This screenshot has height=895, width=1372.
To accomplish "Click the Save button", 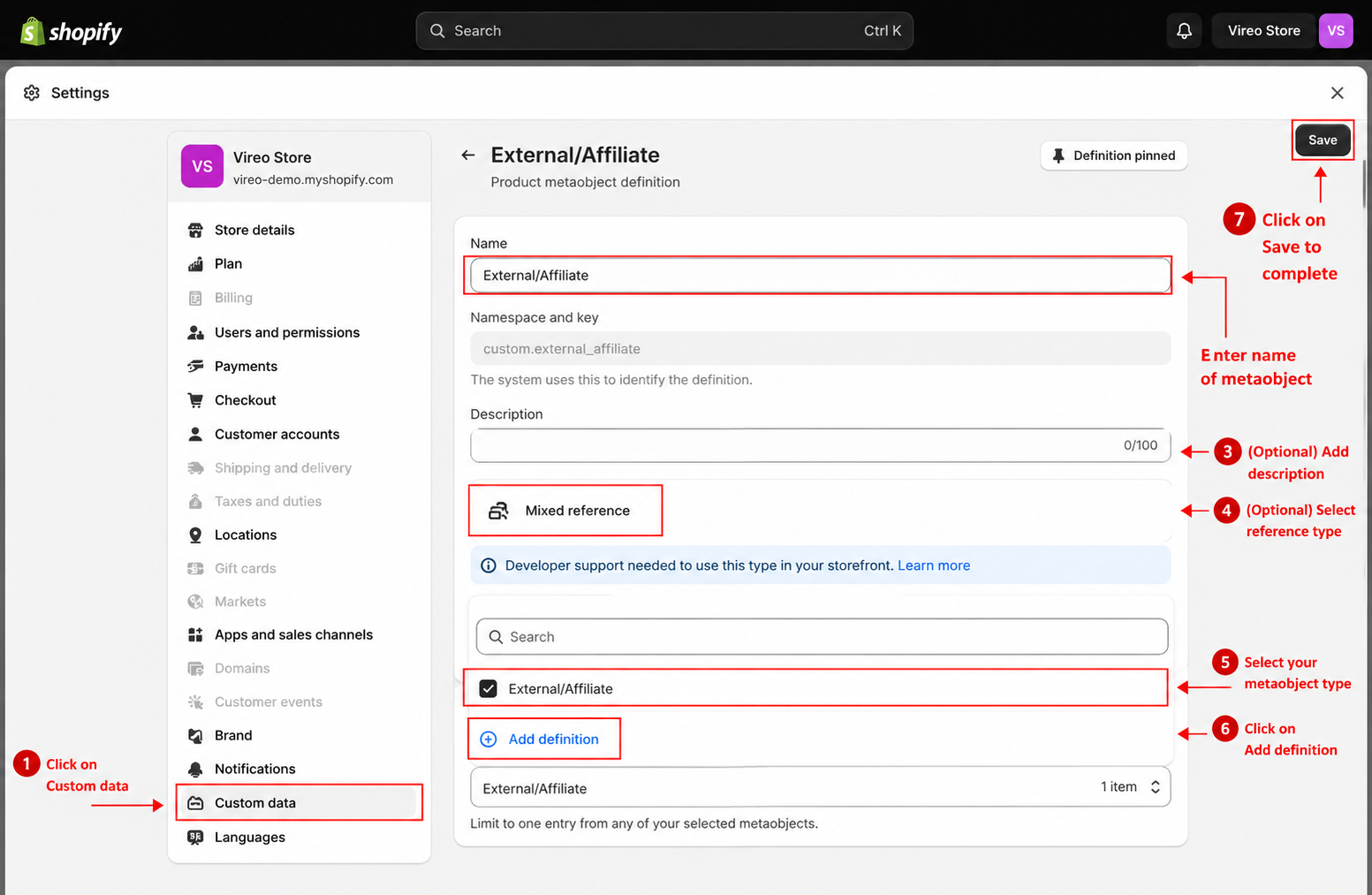I will [1323, 140].
